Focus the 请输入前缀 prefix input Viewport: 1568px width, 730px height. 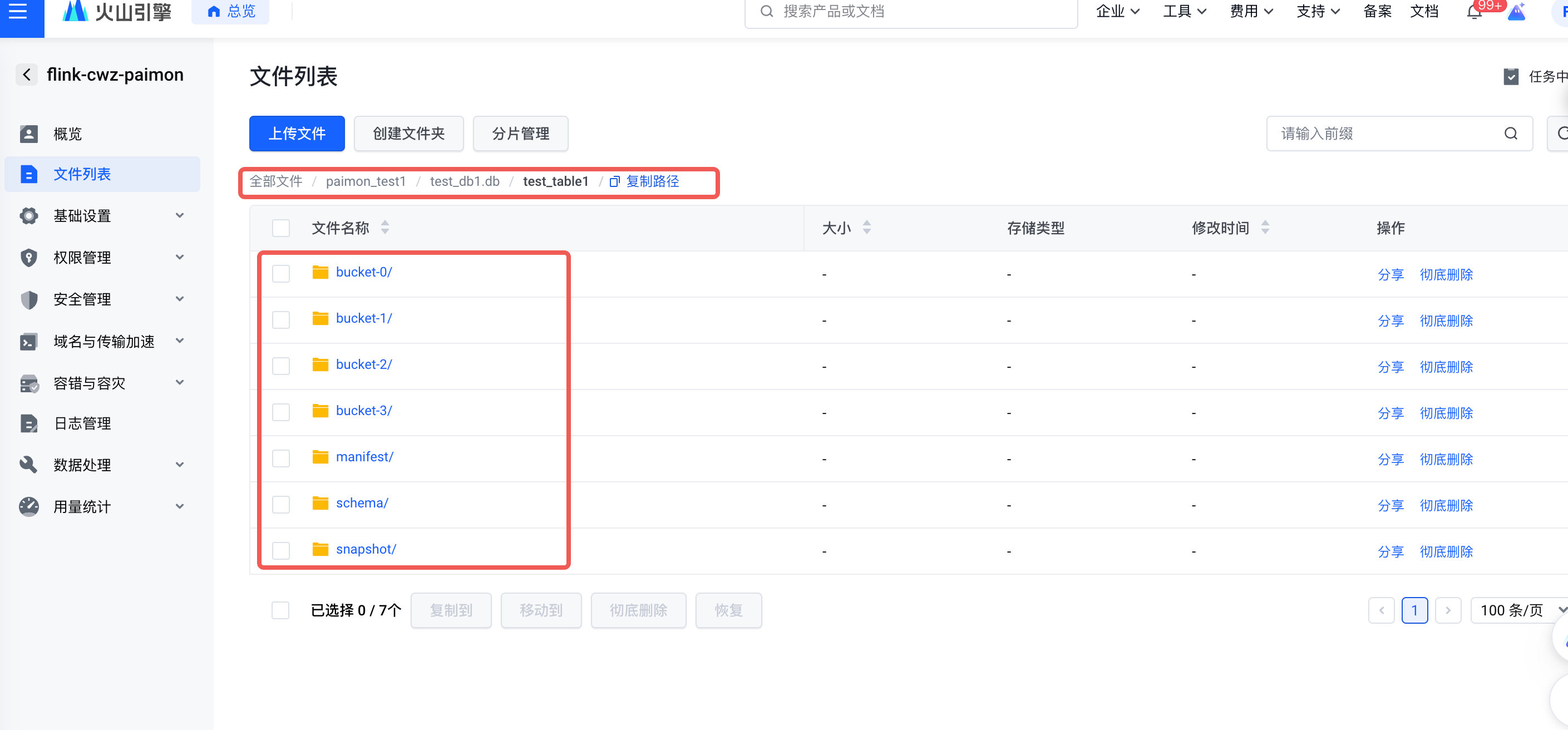(x=1400, y=134)
